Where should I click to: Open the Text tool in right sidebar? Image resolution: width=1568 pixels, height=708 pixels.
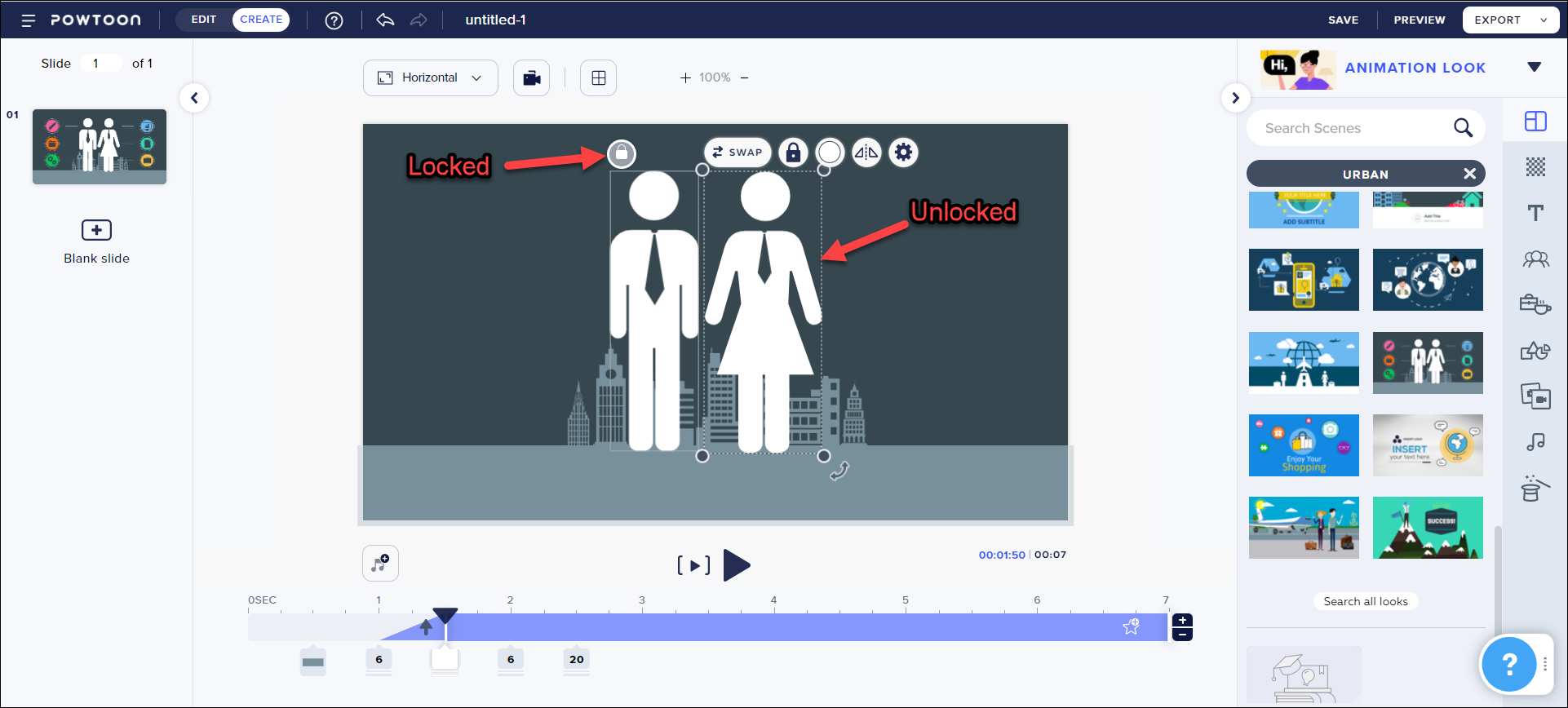[1535, 213]
